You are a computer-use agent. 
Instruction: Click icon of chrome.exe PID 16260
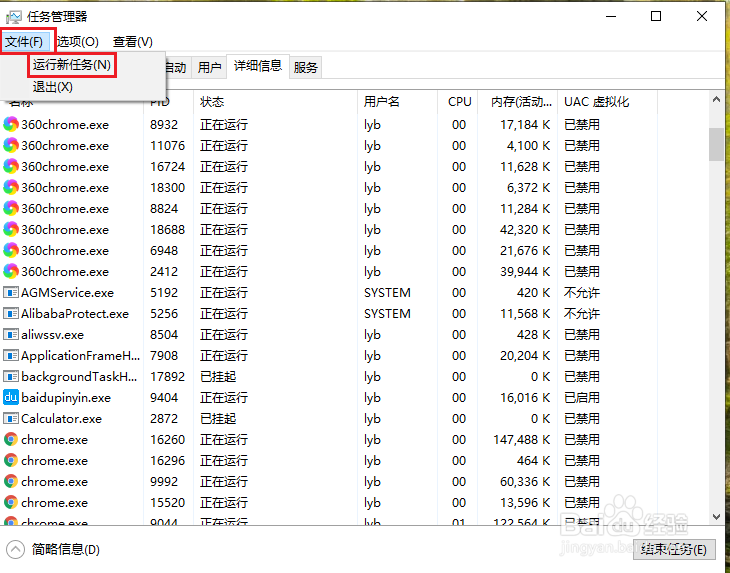(11, 439)
